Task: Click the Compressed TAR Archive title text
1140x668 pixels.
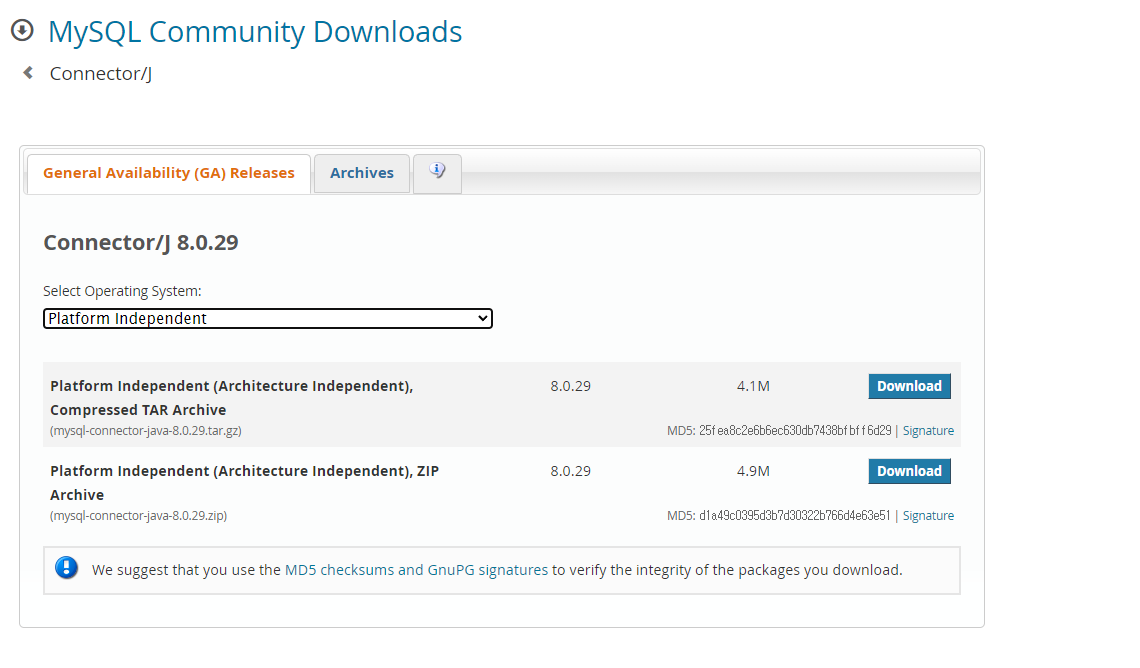Action: click(x=231, y=398)
